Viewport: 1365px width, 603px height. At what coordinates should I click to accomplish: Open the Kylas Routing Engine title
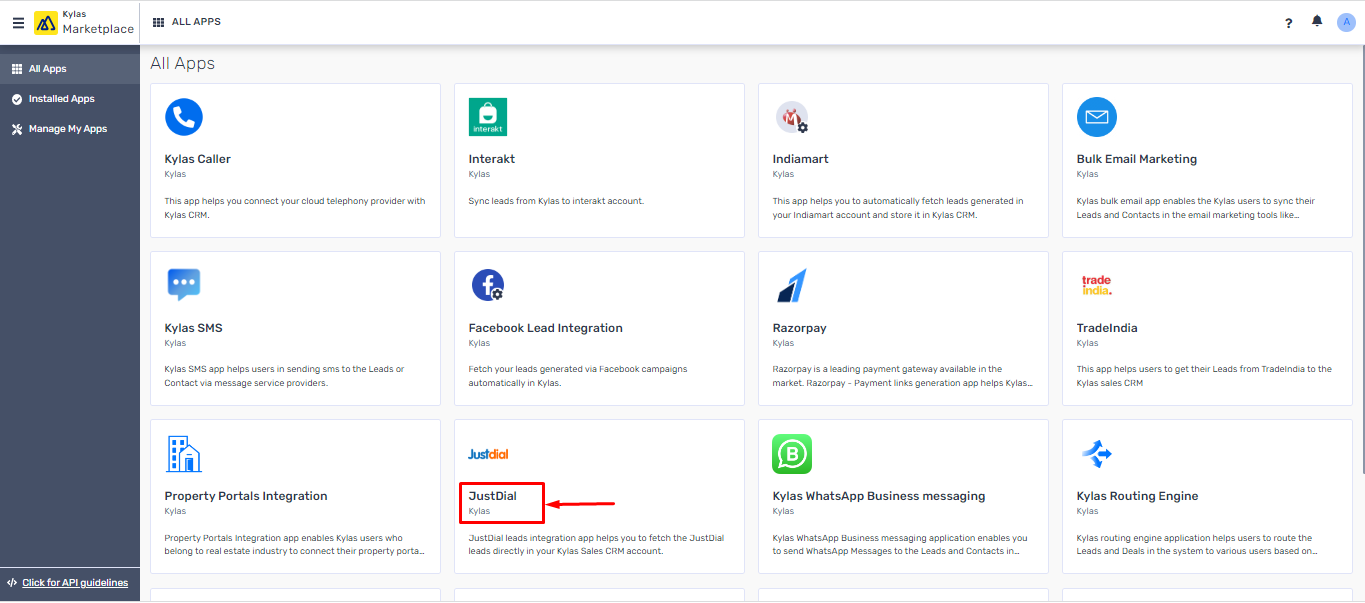pyautogui.click(x=1138, y=496)
